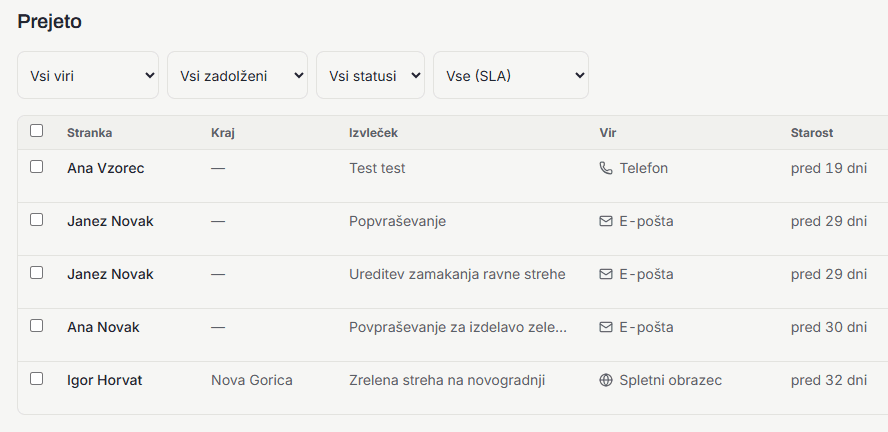Viewport: 888px width, 432px height.
Task: Click the envelope icon in the Ureditev zamakanja row
Action: click(605, 274)
